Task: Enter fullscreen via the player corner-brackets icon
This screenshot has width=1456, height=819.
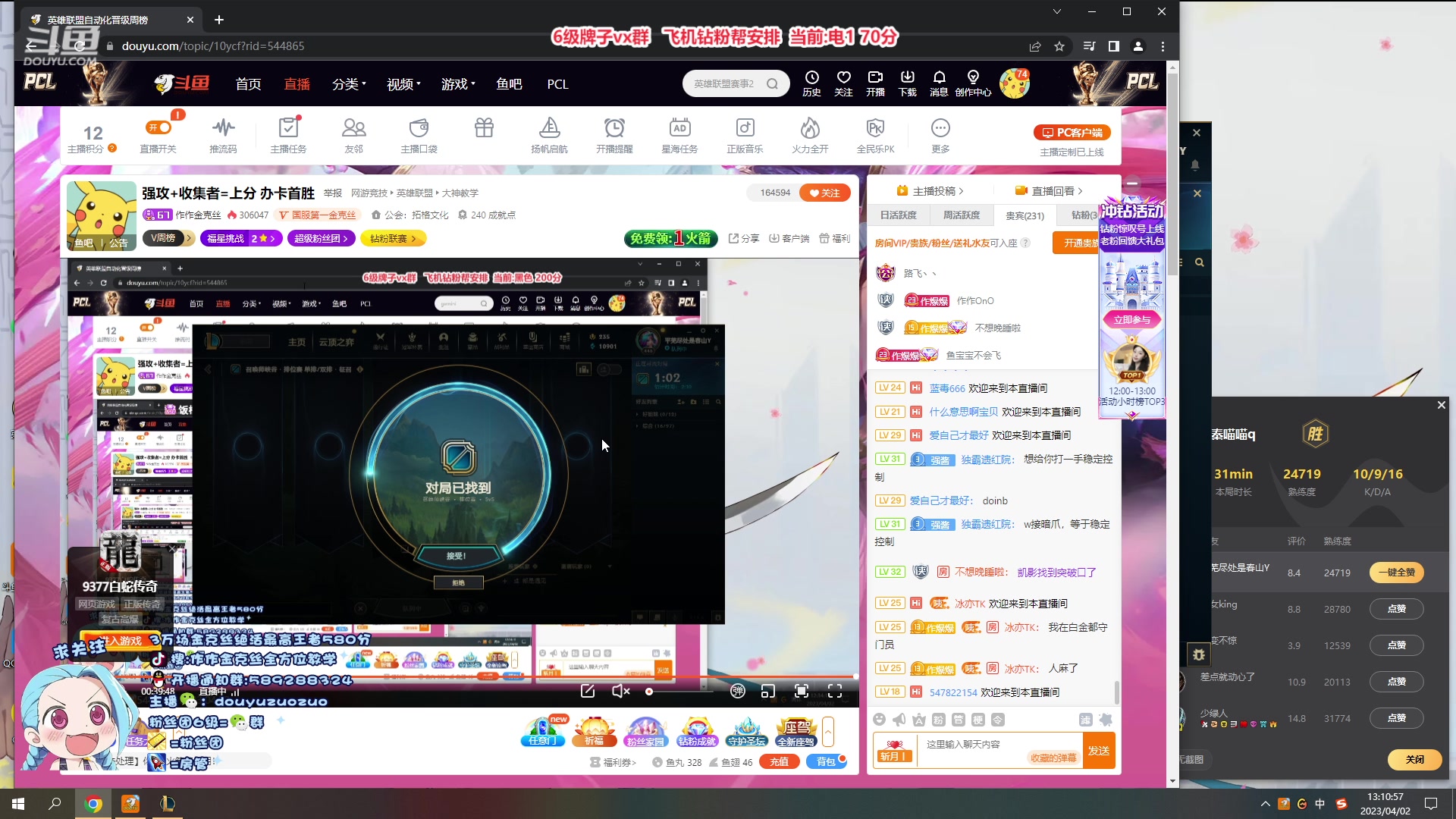Action: (x=835, y=691)
